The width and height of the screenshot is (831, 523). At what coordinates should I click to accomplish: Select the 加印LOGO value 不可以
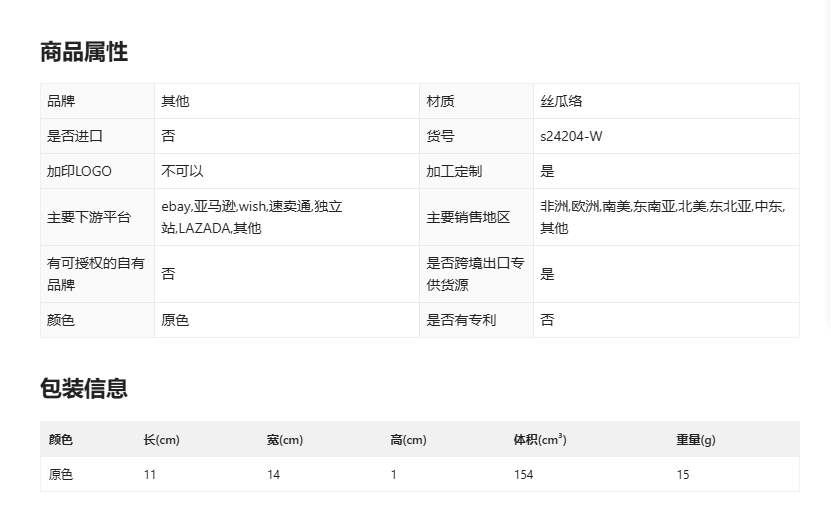pos(182,171)
